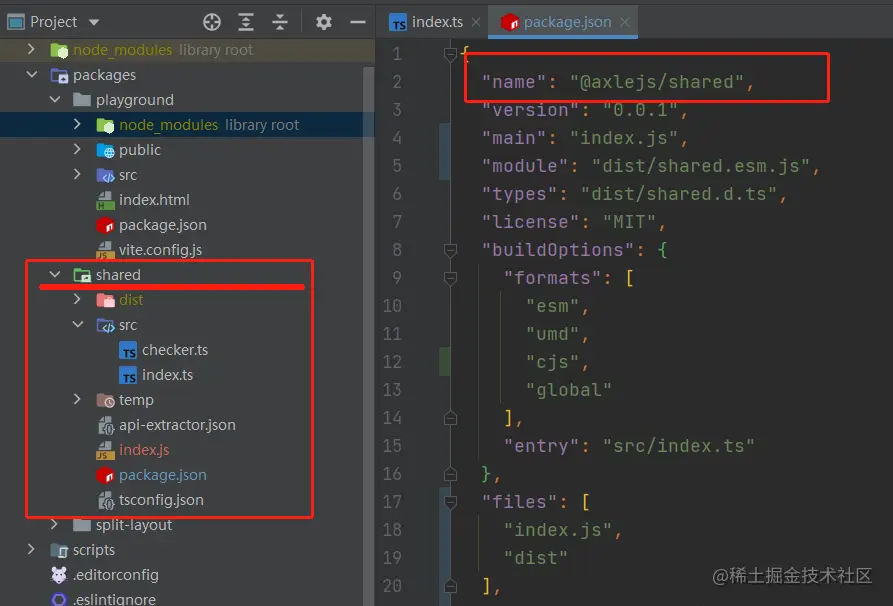Close the index.ts tab
893x606 pixels.
pos(476,22)
